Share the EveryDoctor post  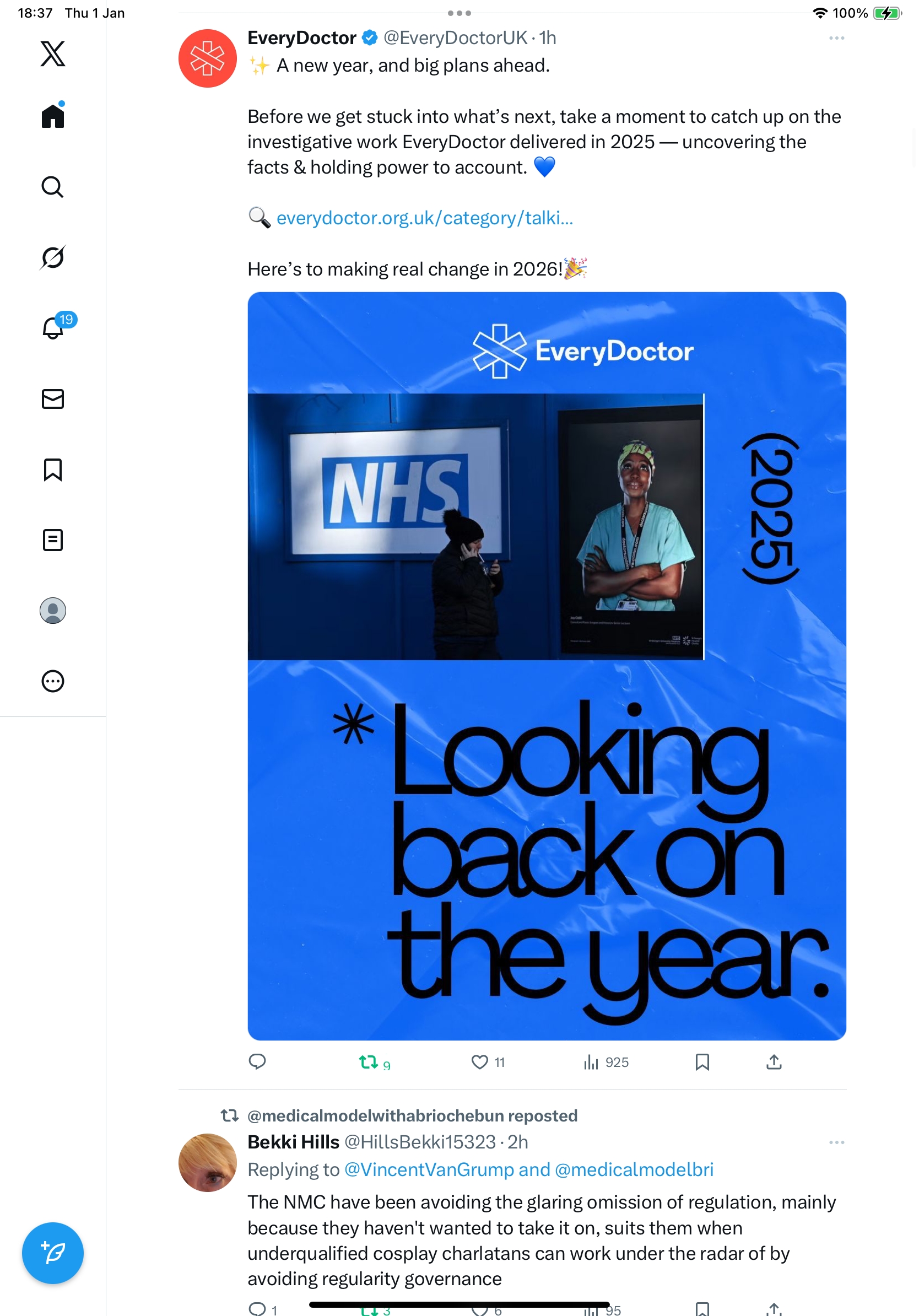pos(774,1062)
